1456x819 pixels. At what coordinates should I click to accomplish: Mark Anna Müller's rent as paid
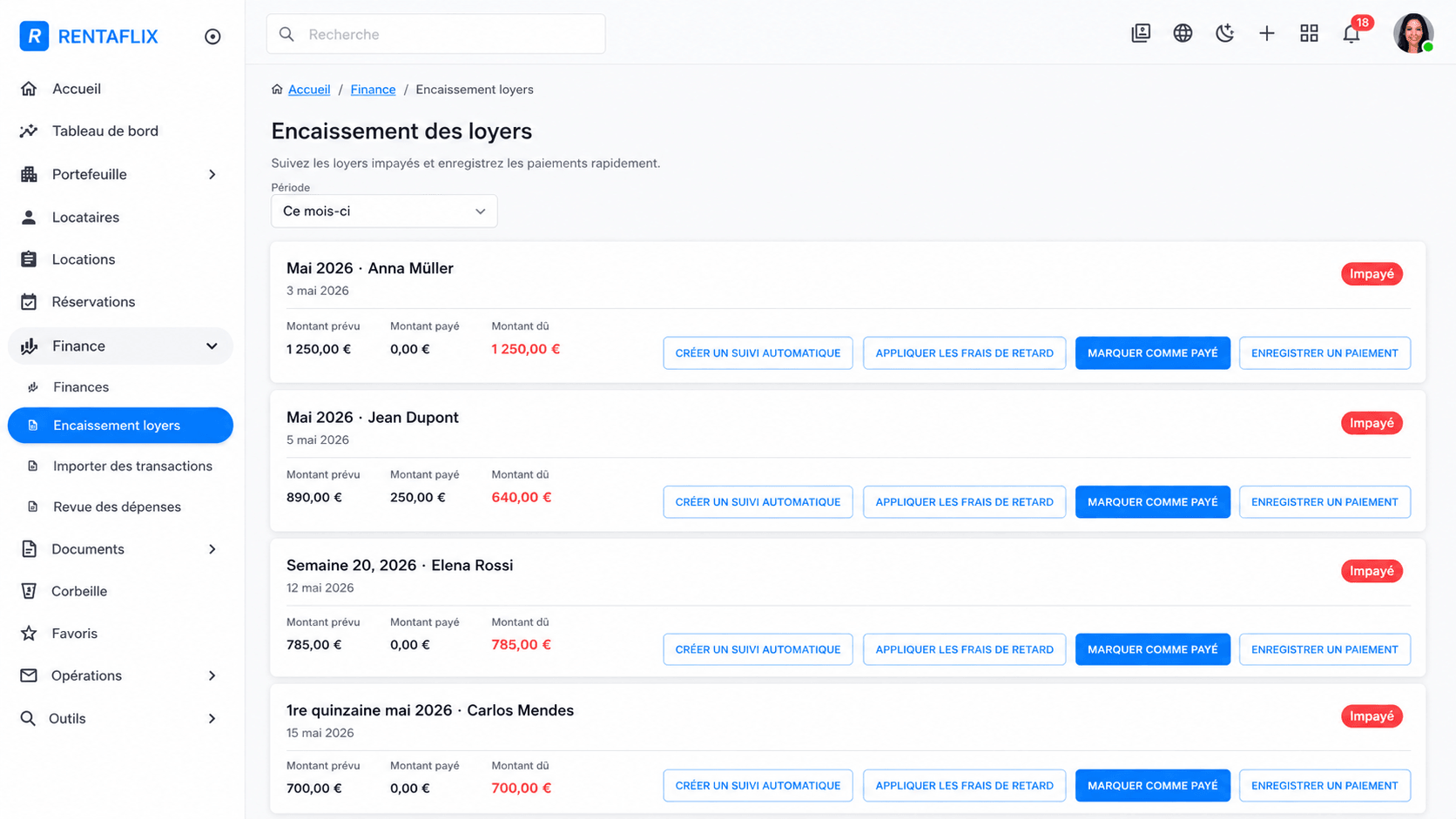1152,353
